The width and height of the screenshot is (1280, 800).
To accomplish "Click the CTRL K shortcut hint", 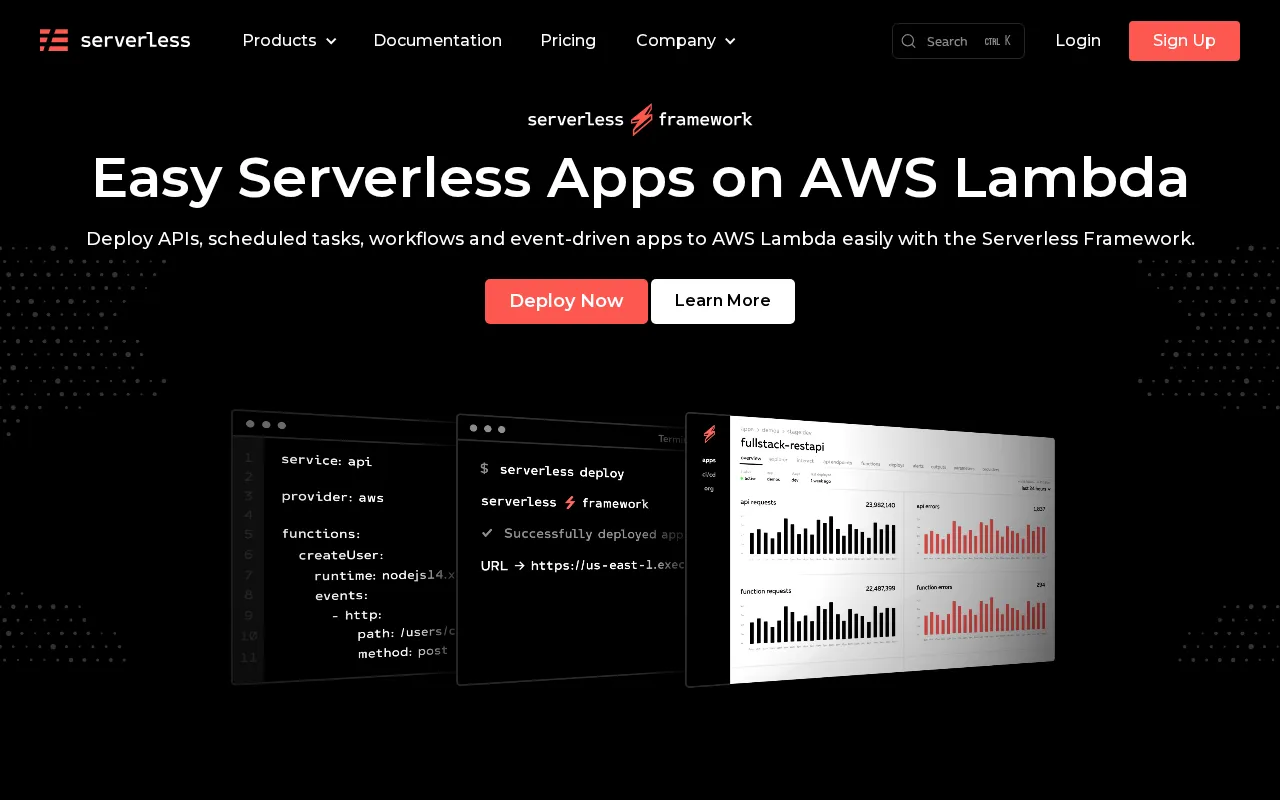I will coord(997,41).
